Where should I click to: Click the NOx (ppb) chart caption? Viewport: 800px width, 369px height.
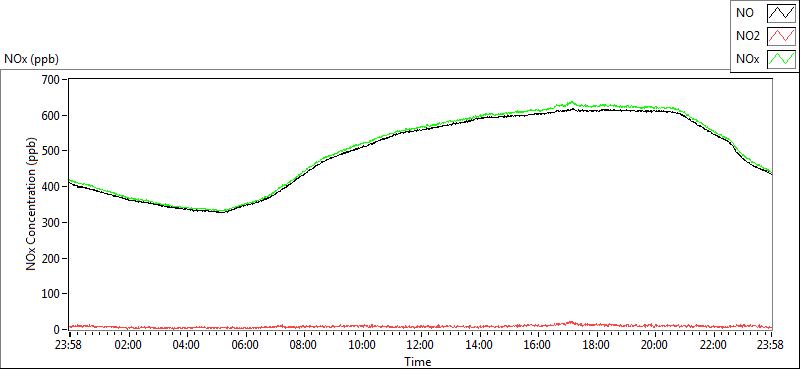coord(31,59)
